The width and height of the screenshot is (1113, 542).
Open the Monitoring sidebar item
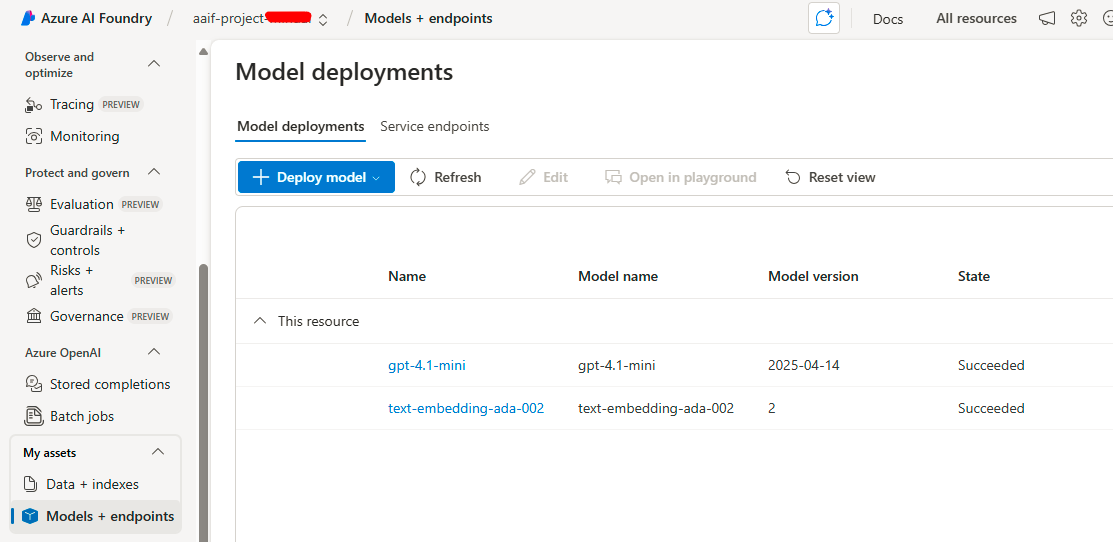click(x=72, y=136)
